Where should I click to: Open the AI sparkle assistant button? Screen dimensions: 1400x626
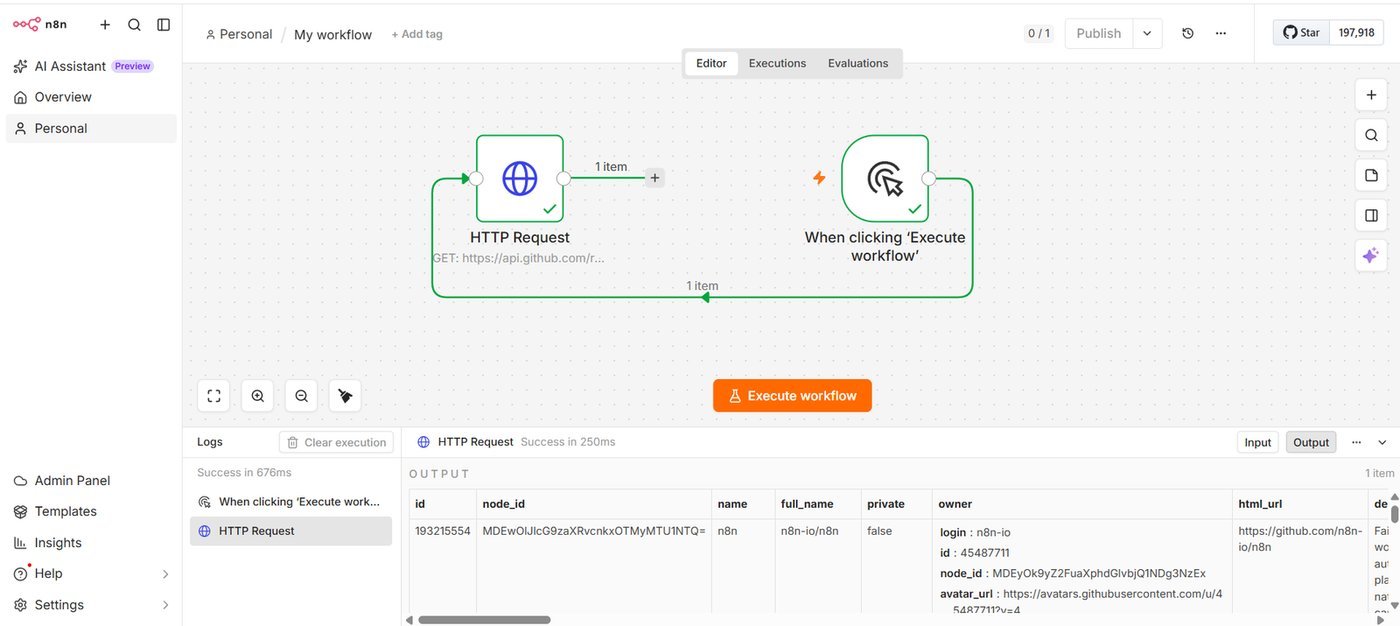pos(1371,255)
